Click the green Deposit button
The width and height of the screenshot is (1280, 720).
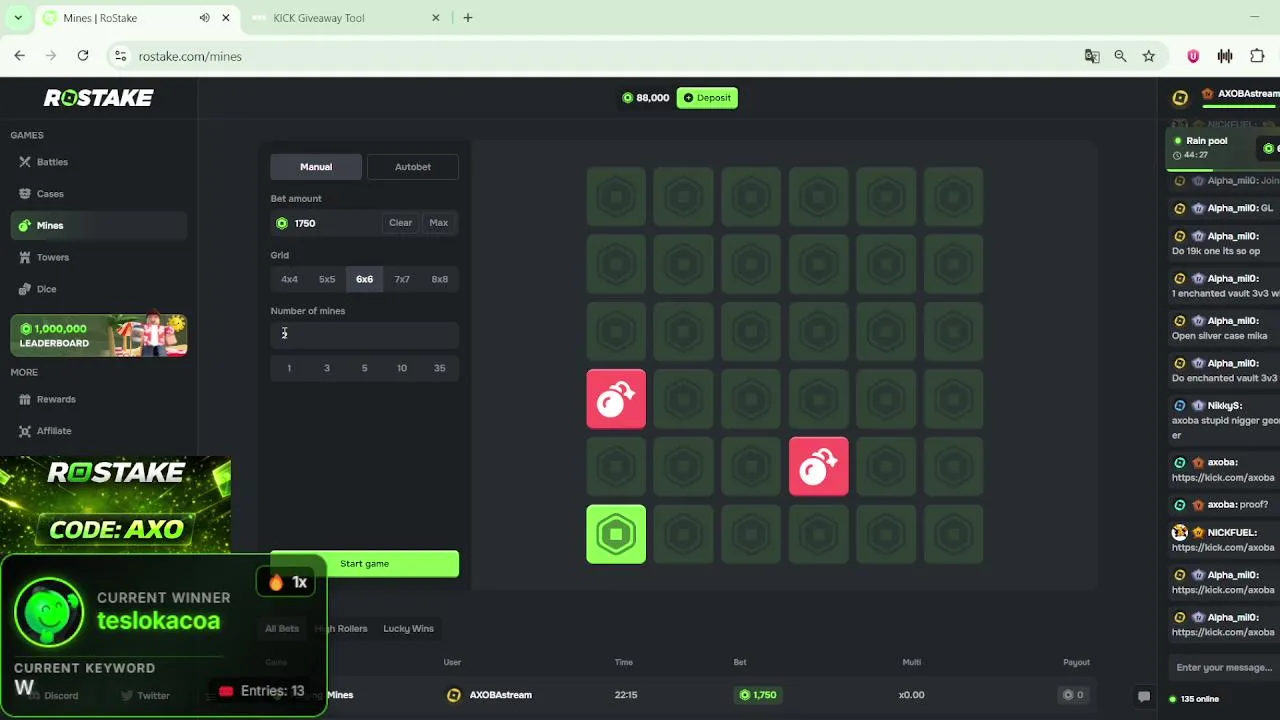pos(707,98)
